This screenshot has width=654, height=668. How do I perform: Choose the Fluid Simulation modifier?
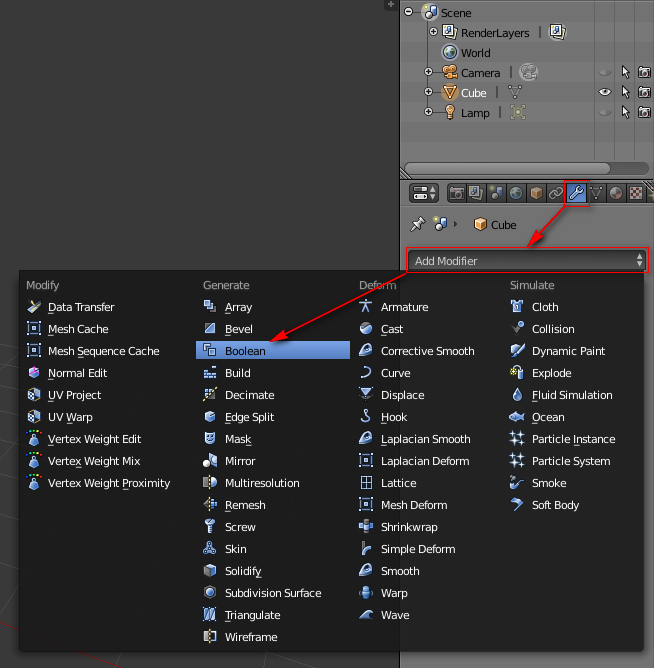tap(573, 395)
